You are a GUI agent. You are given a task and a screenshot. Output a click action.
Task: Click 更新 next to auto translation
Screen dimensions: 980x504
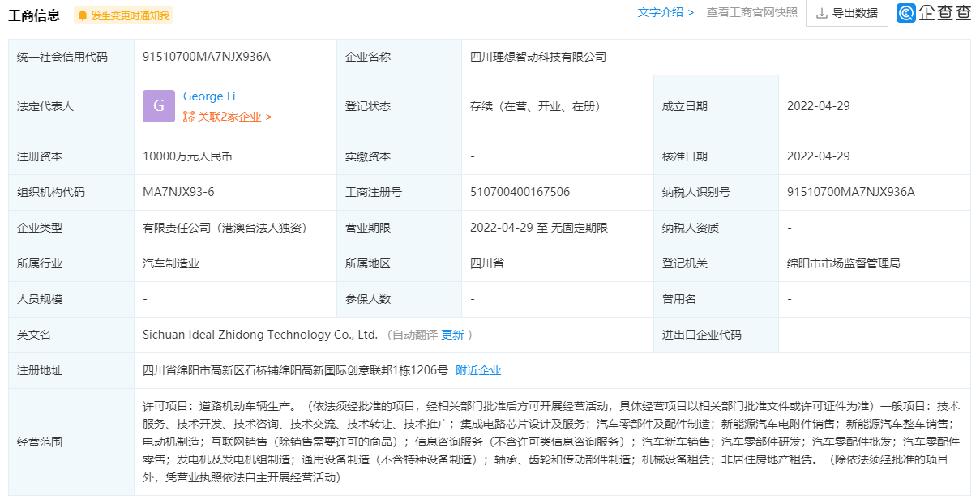452,335
